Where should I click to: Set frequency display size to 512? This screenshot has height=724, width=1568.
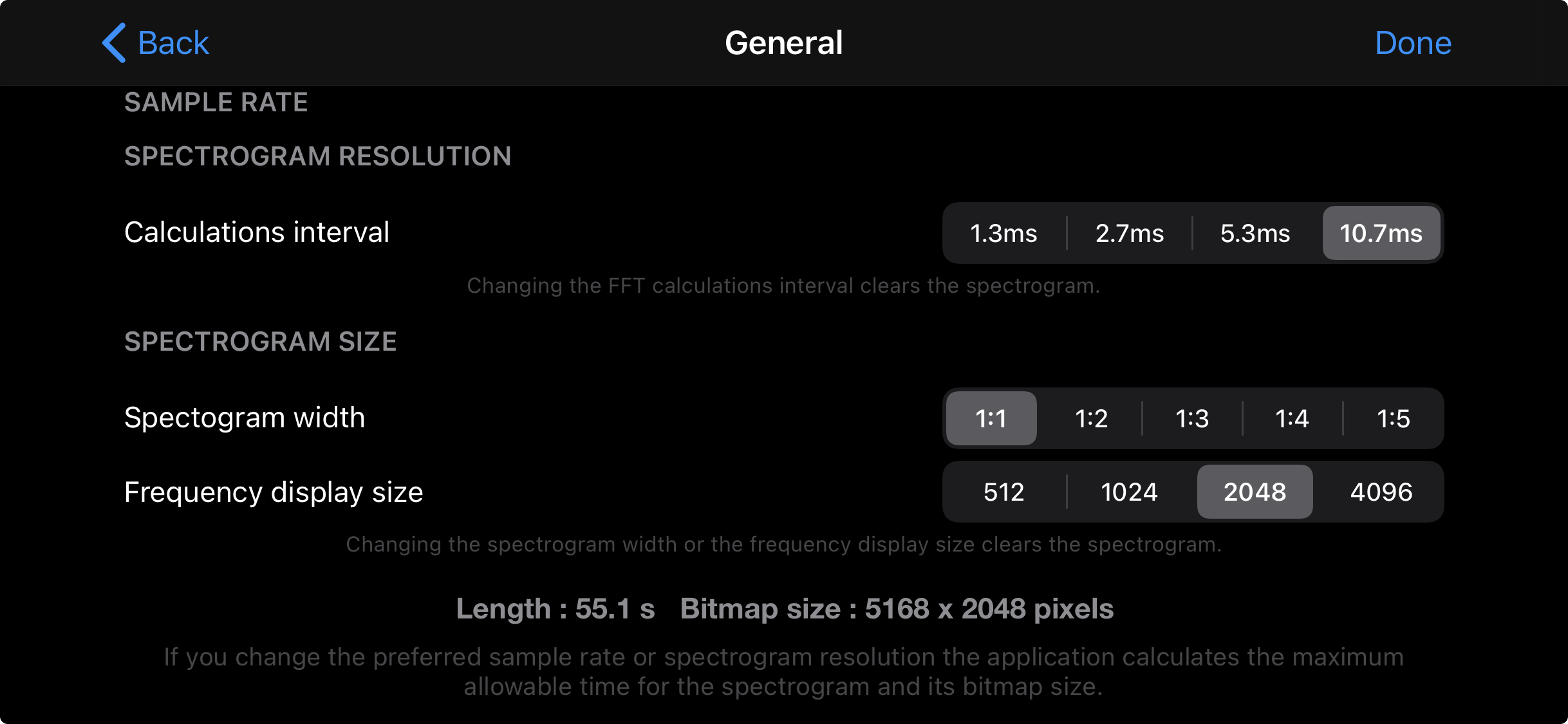(x=1004, y=492)
